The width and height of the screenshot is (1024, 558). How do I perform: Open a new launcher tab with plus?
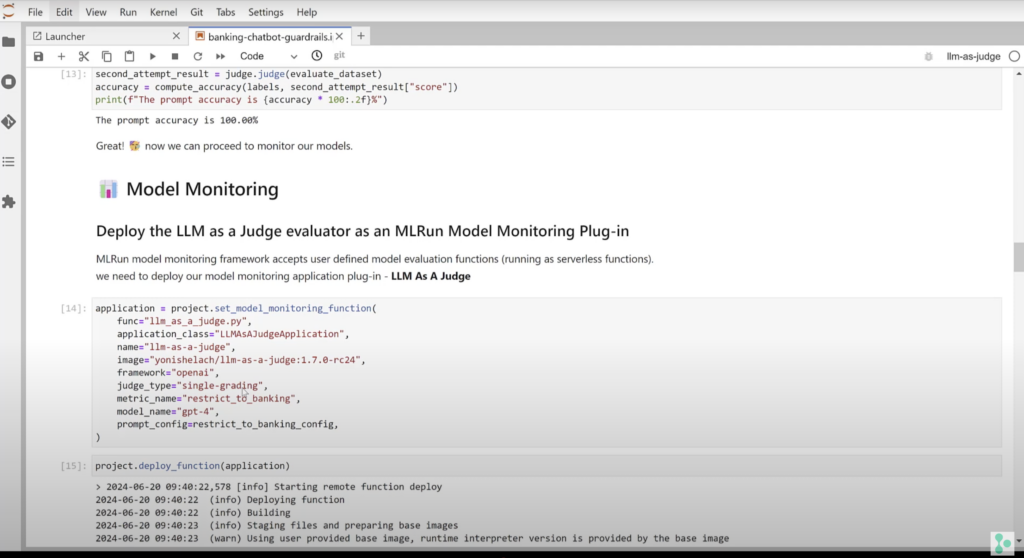click(360, 36)
